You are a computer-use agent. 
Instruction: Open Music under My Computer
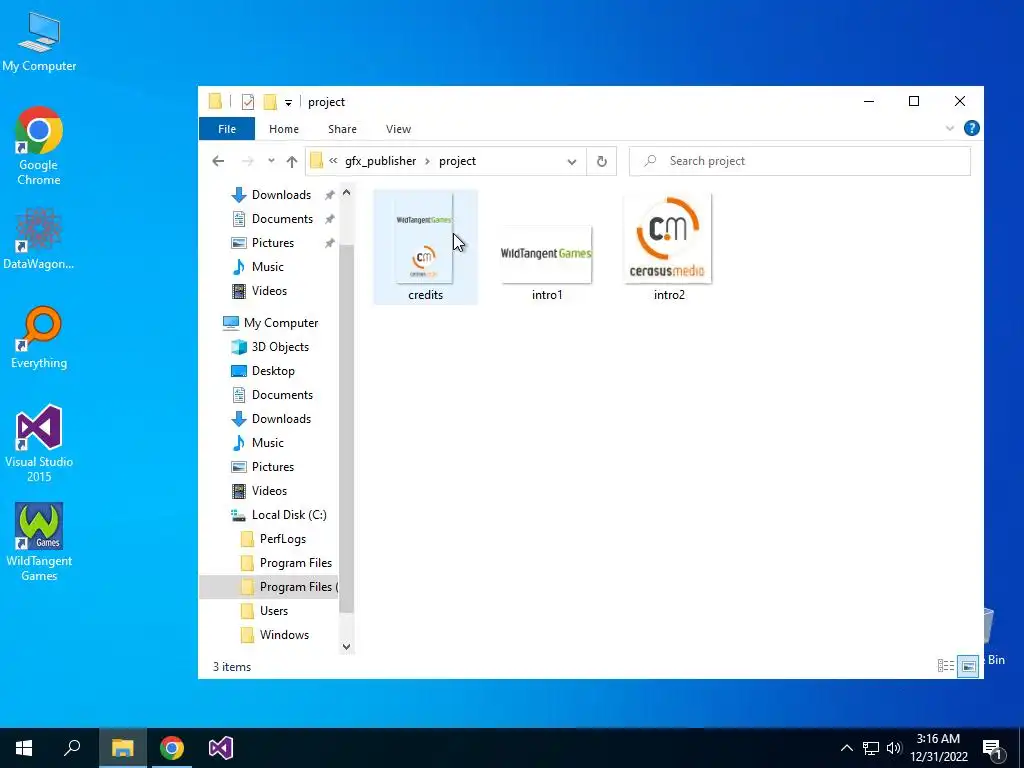point(268,443)
